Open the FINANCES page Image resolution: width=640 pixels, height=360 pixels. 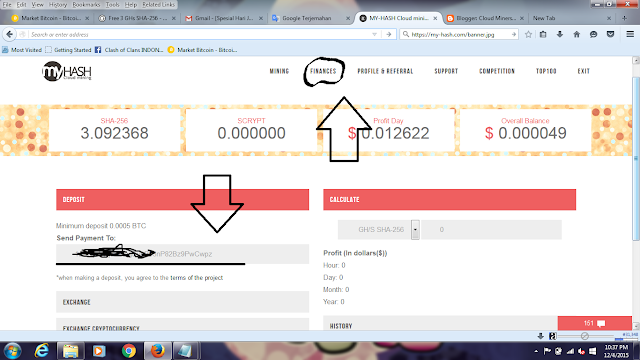(x=323, y=71)
